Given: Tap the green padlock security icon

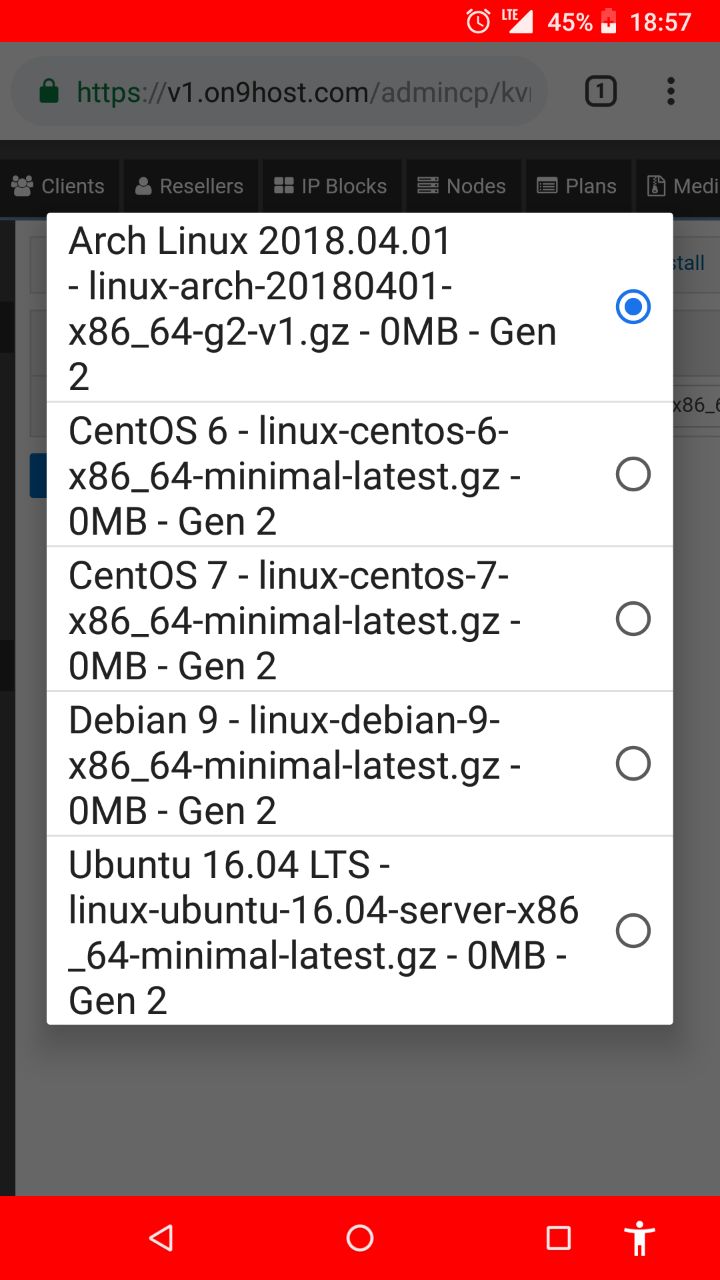Looking at the screenshot, I should (48, 93).
